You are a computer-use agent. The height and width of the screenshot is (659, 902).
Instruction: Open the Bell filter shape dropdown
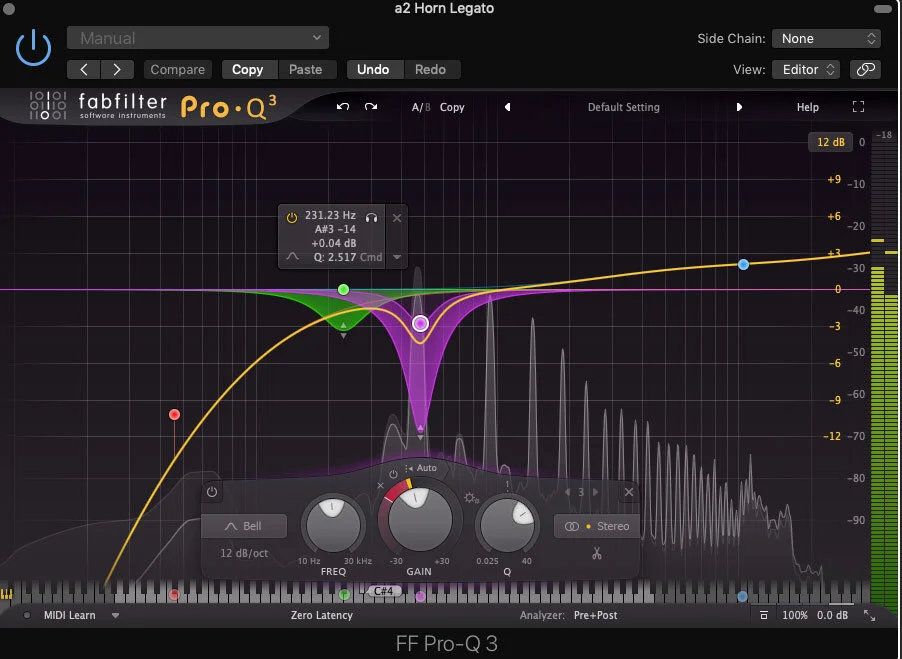244,526
